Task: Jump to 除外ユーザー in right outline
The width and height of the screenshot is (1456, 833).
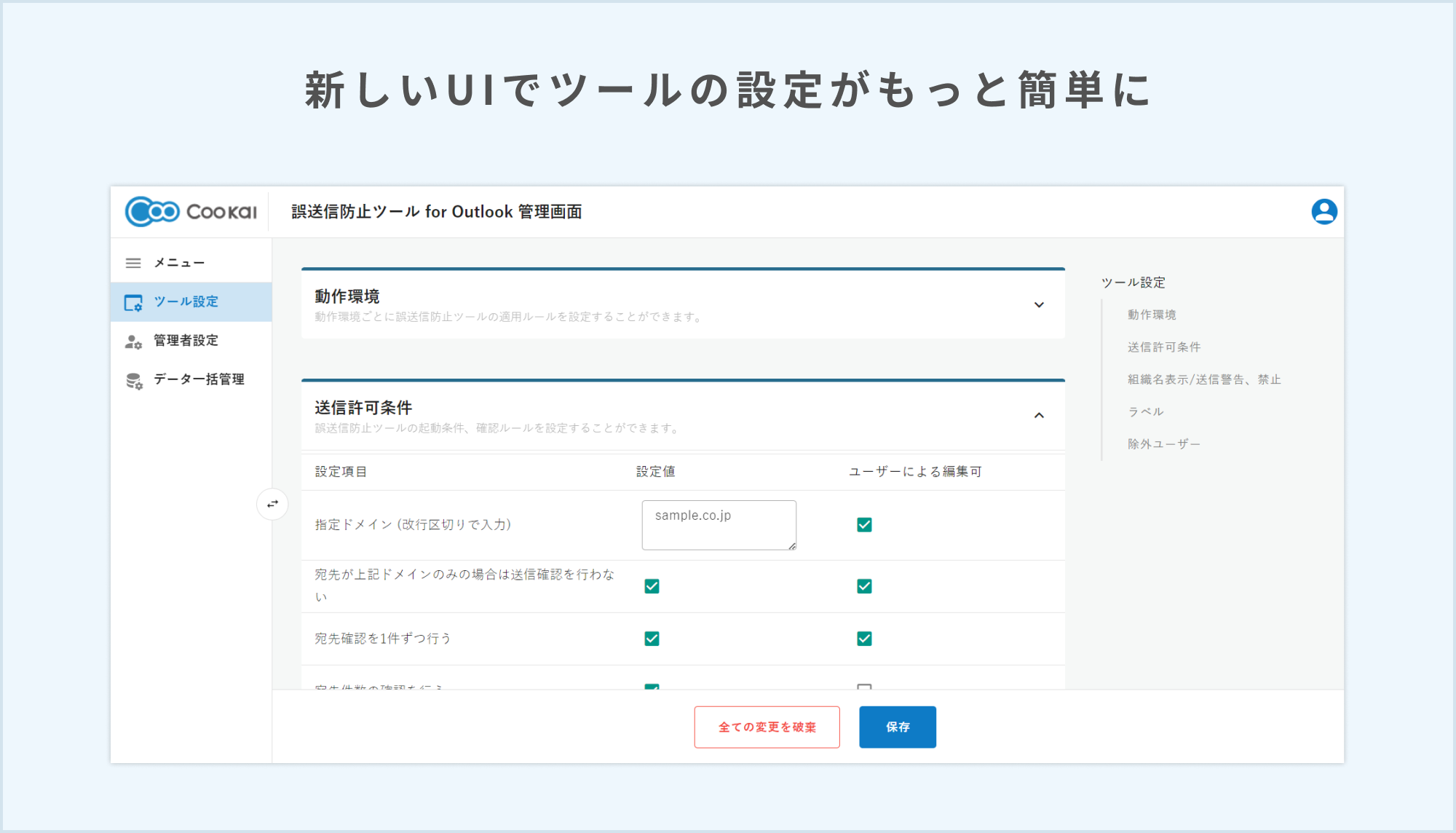Action: [x=1164, y=444]
